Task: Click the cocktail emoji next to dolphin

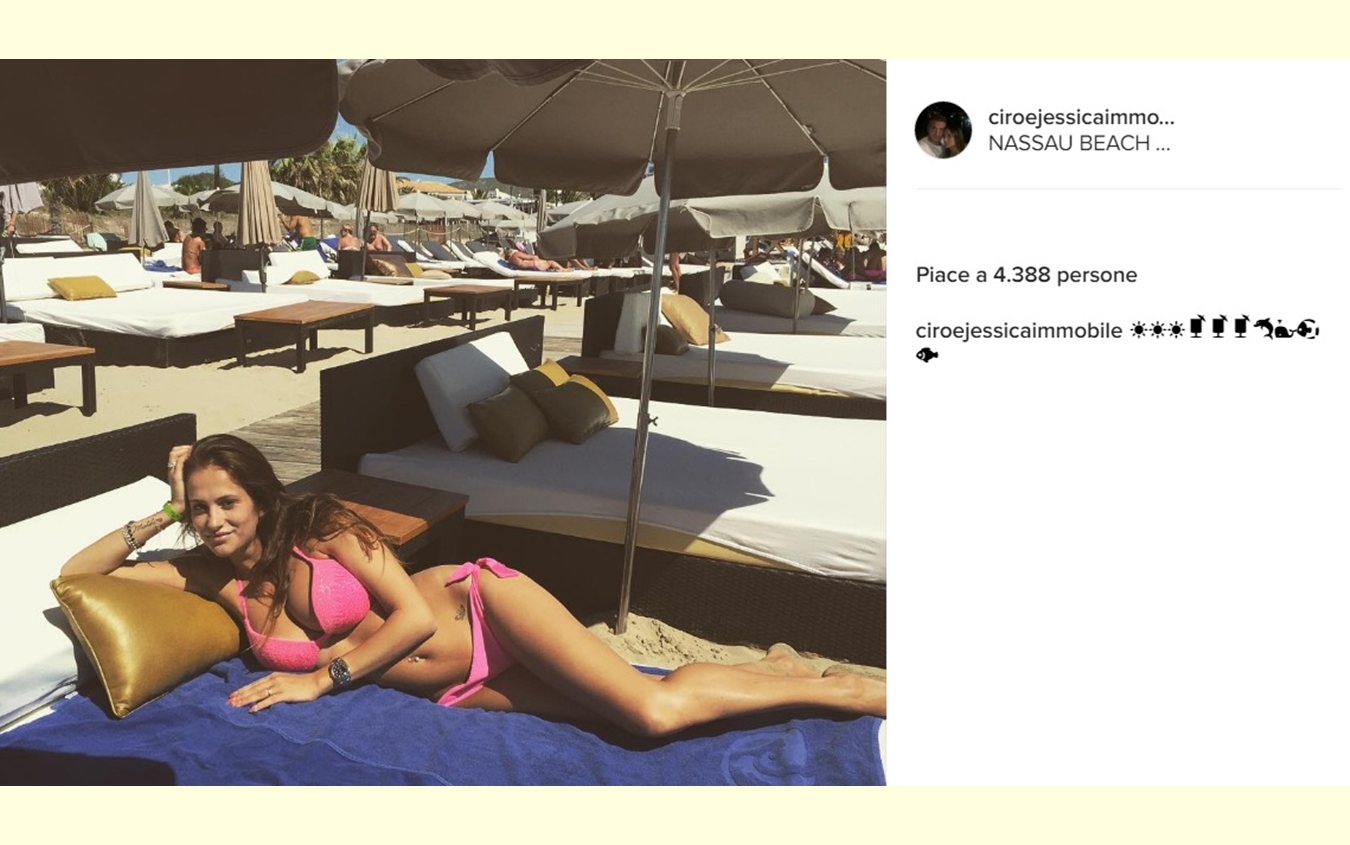Action: pos(1241,326)
